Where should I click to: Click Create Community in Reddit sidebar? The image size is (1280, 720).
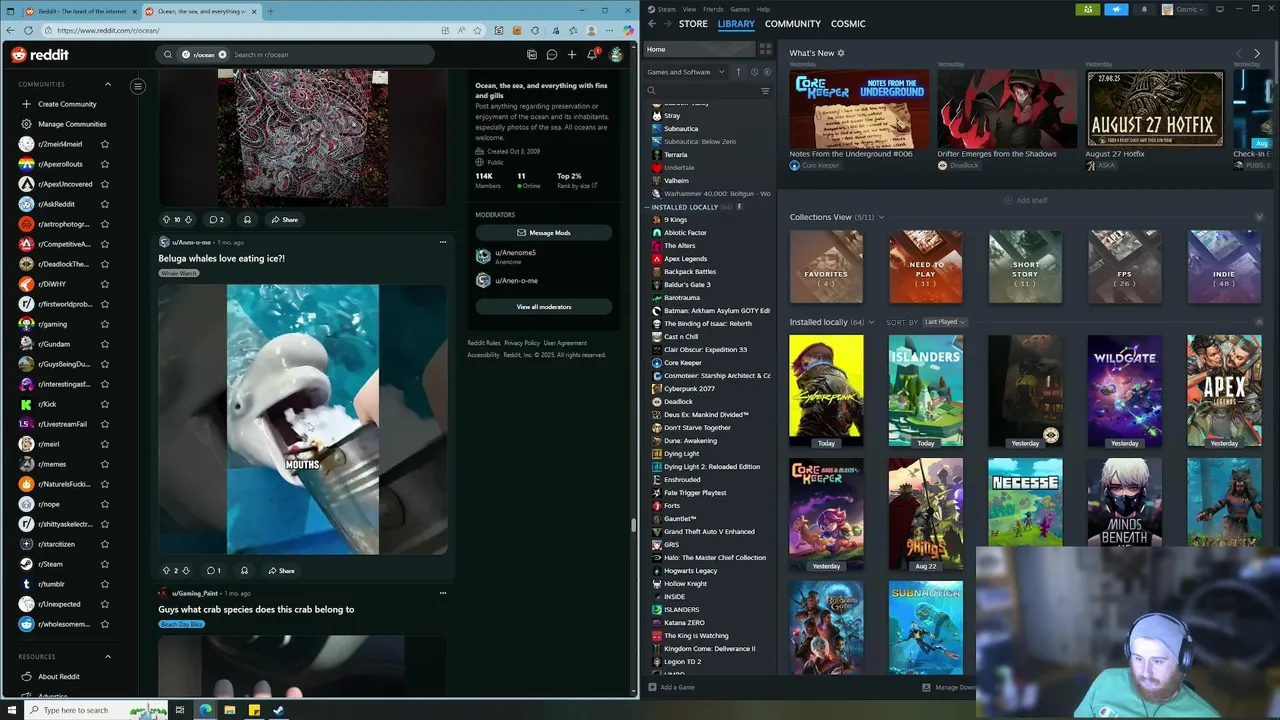pos(67,104)
